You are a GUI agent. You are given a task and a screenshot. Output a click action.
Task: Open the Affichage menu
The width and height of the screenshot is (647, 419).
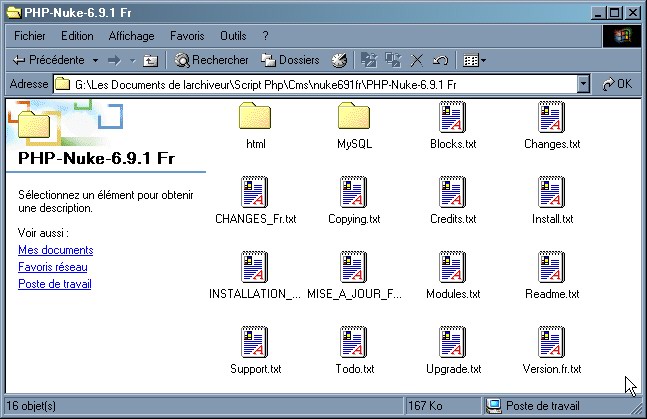coord(131,36)
